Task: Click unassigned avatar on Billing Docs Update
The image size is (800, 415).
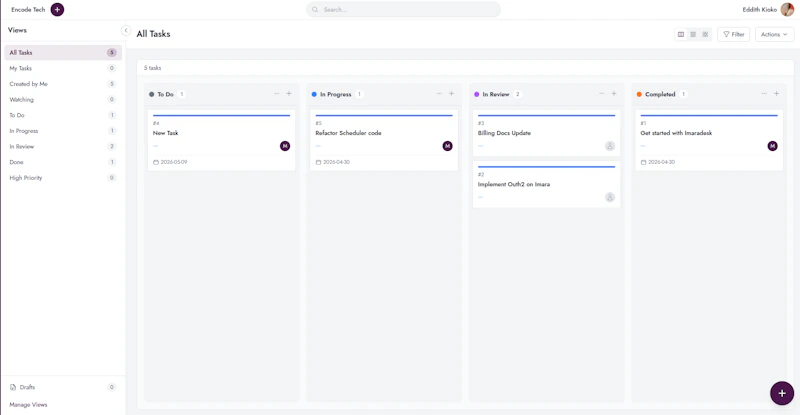Action: click(610, 146)
